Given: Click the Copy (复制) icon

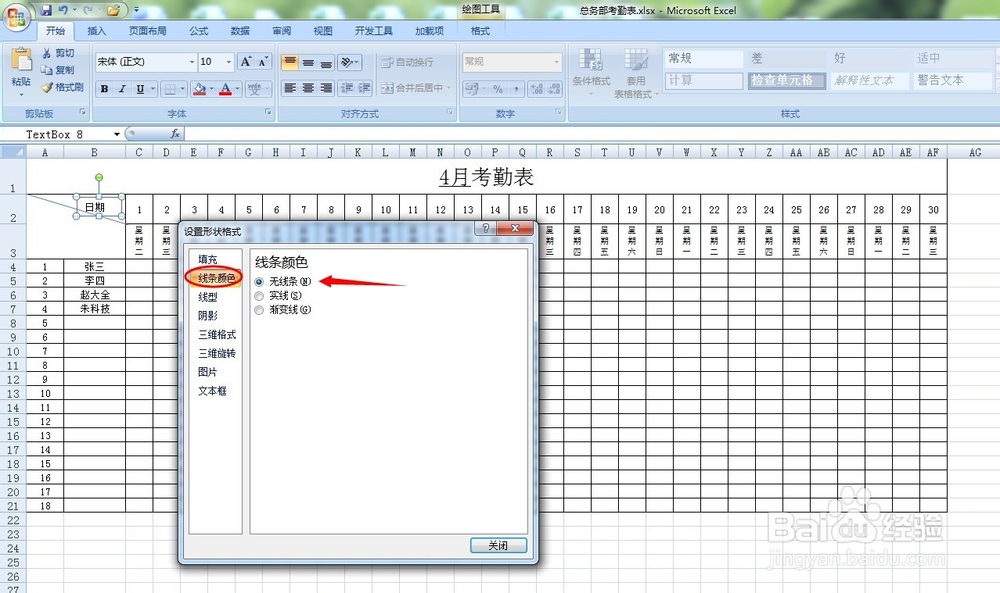Looking at the screenshot, I should pos(47,70).
